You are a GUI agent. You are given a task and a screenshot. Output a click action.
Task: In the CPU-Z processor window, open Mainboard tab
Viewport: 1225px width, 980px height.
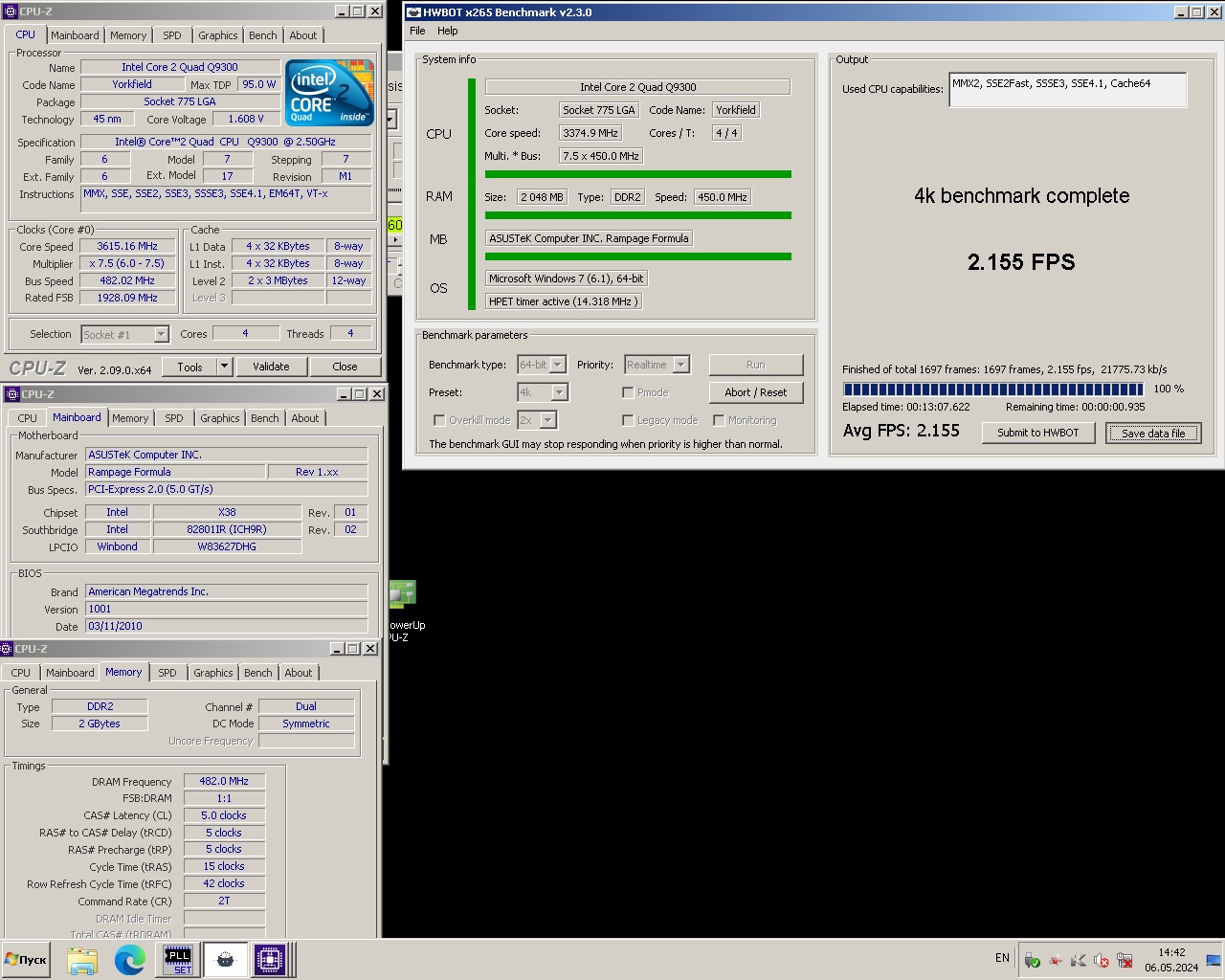(x=75, y=35)
